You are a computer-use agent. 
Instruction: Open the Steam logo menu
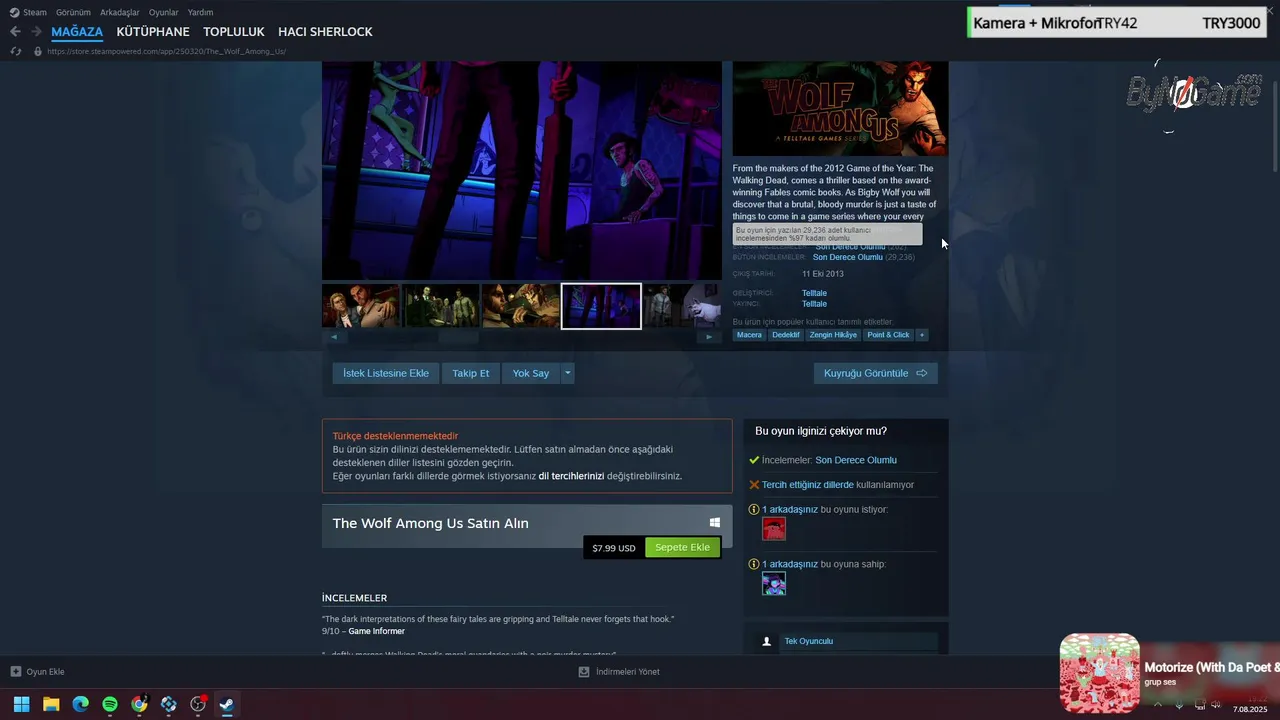28,12
